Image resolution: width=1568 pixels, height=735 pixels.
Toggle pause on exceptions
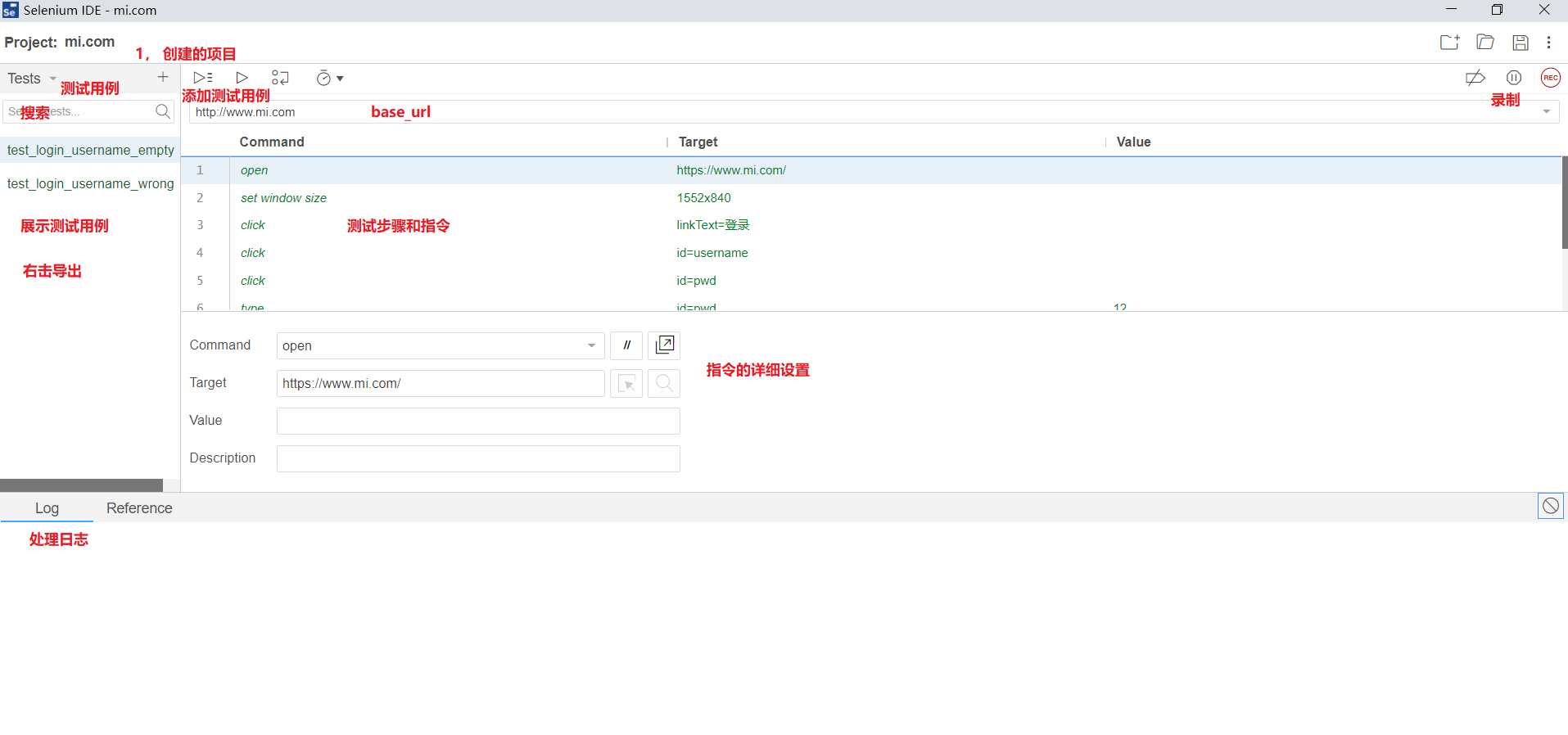pyautogui.click(x=1513, y=78)
